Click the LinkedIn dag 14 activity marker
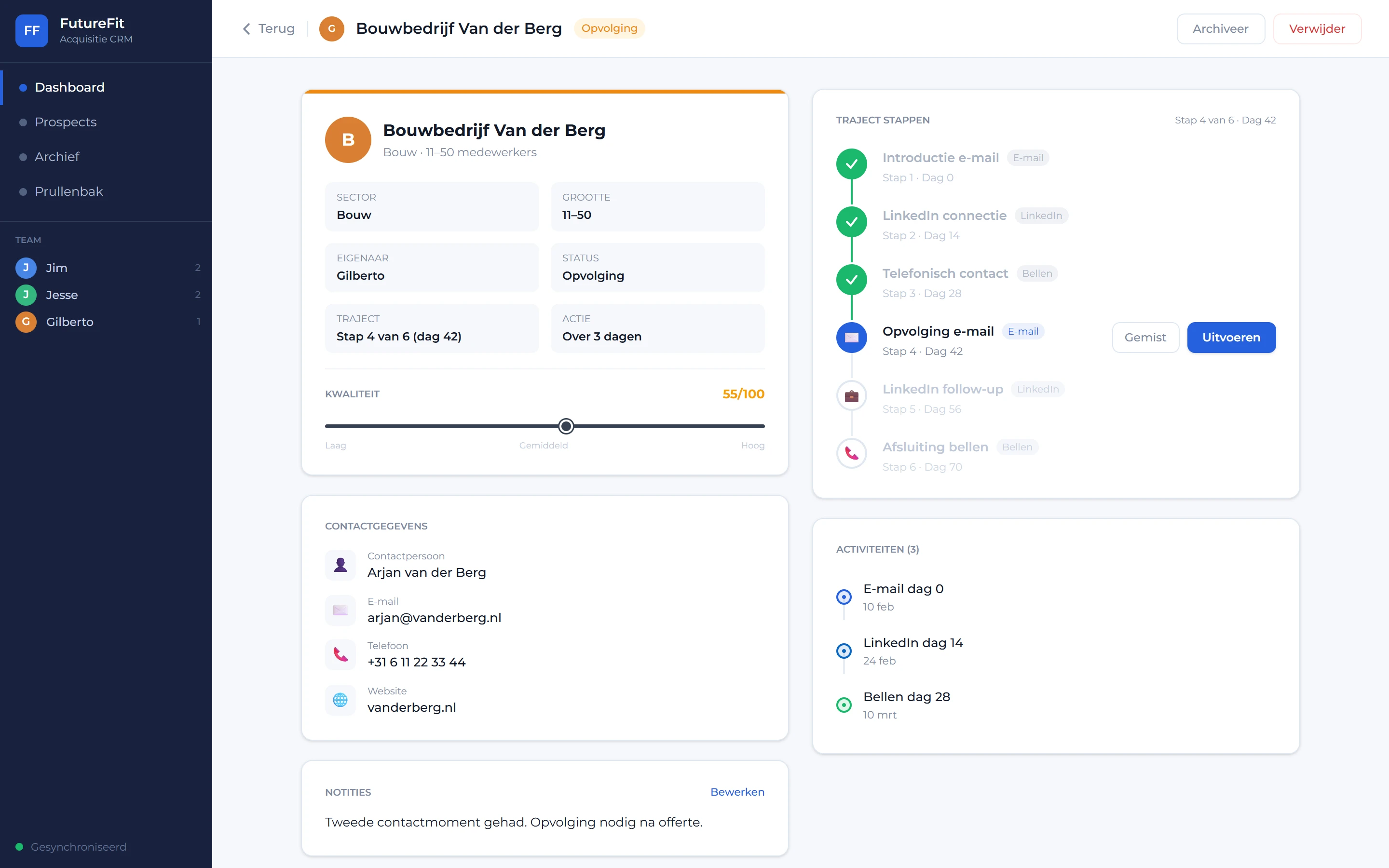 tap(844, 651)
